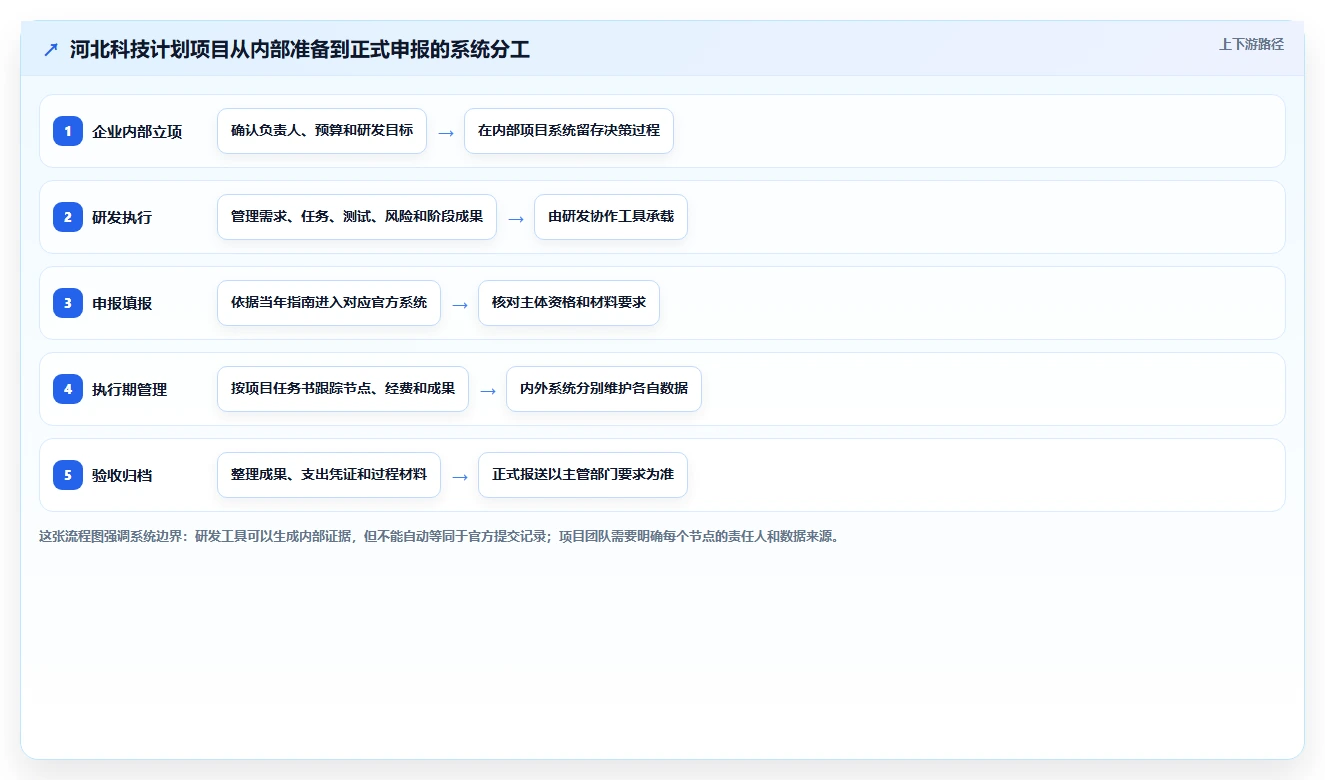Click the 由研发协作工具承载 box

tap(611, 217)
